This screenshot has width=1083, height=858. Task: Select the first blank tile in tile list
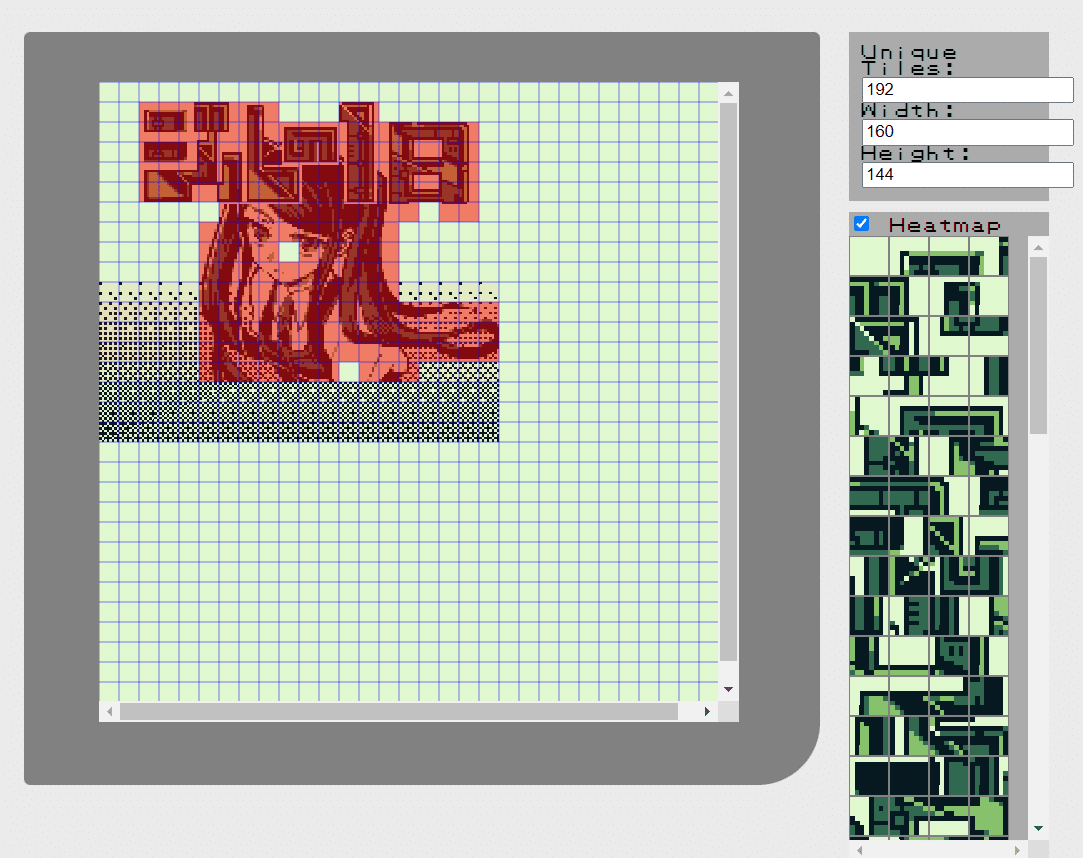click(869, 256)
